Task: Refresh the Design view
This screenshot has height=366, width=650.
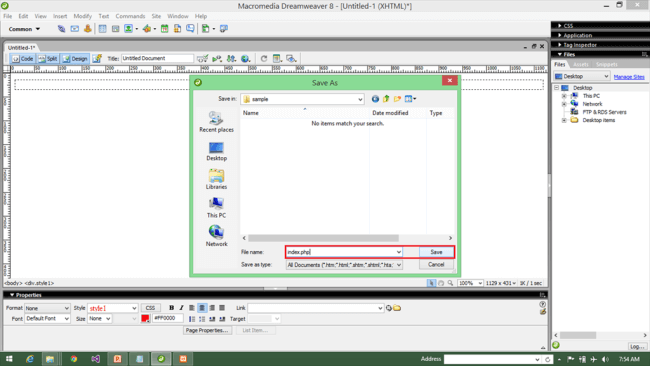Action: tap(264, 58)
